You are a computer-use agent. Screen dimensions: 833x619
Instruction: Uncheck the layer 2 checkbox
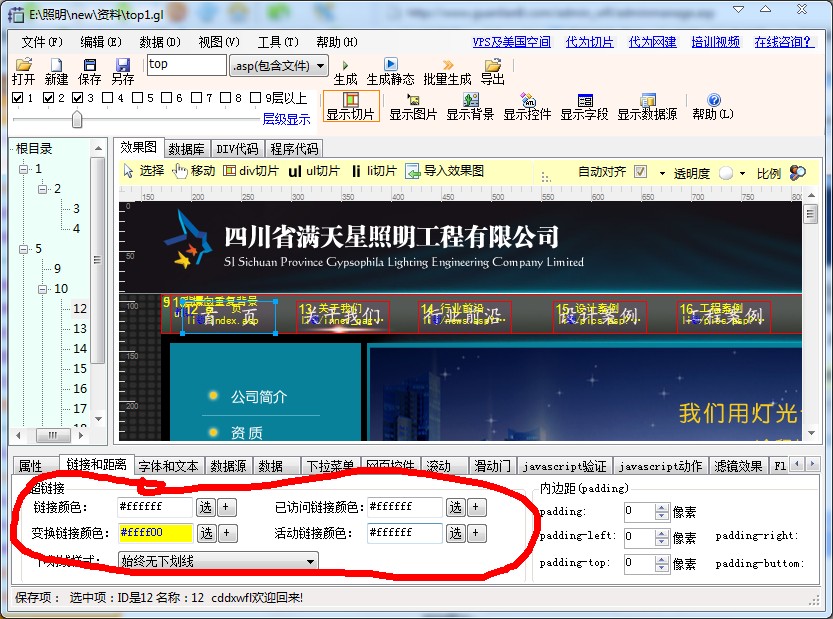point(48,98)
